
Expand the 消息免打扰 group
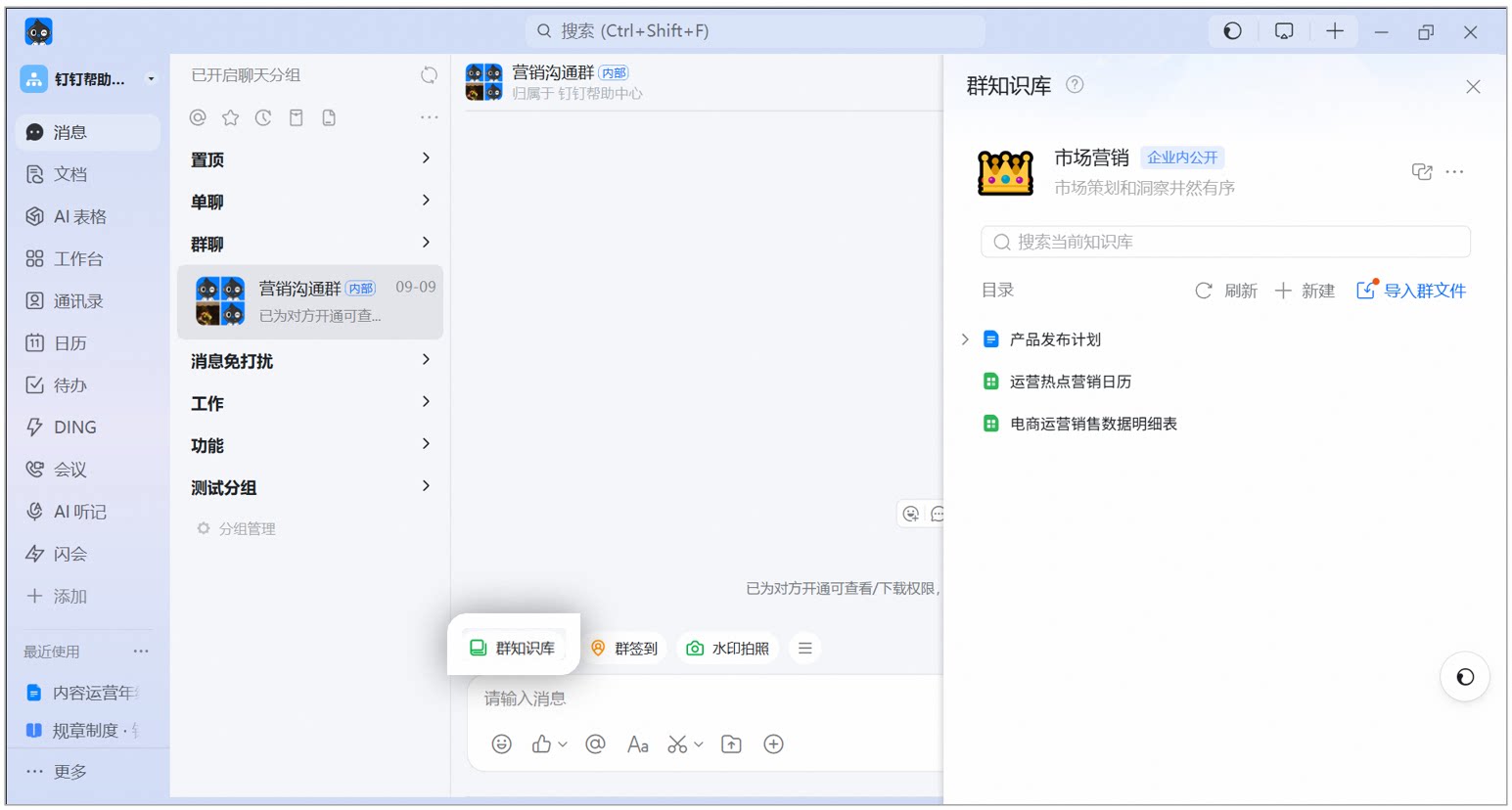pos(310,360)
